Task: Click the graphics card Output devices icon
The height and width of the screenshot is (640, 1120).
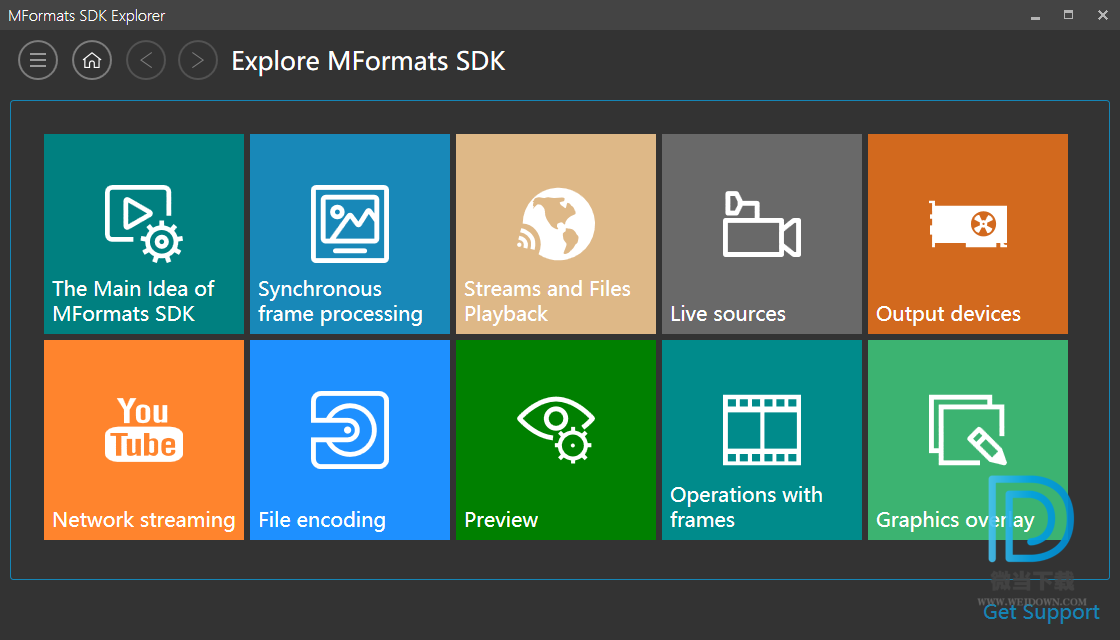Action: pyautogui.click(x=968, y=224)
